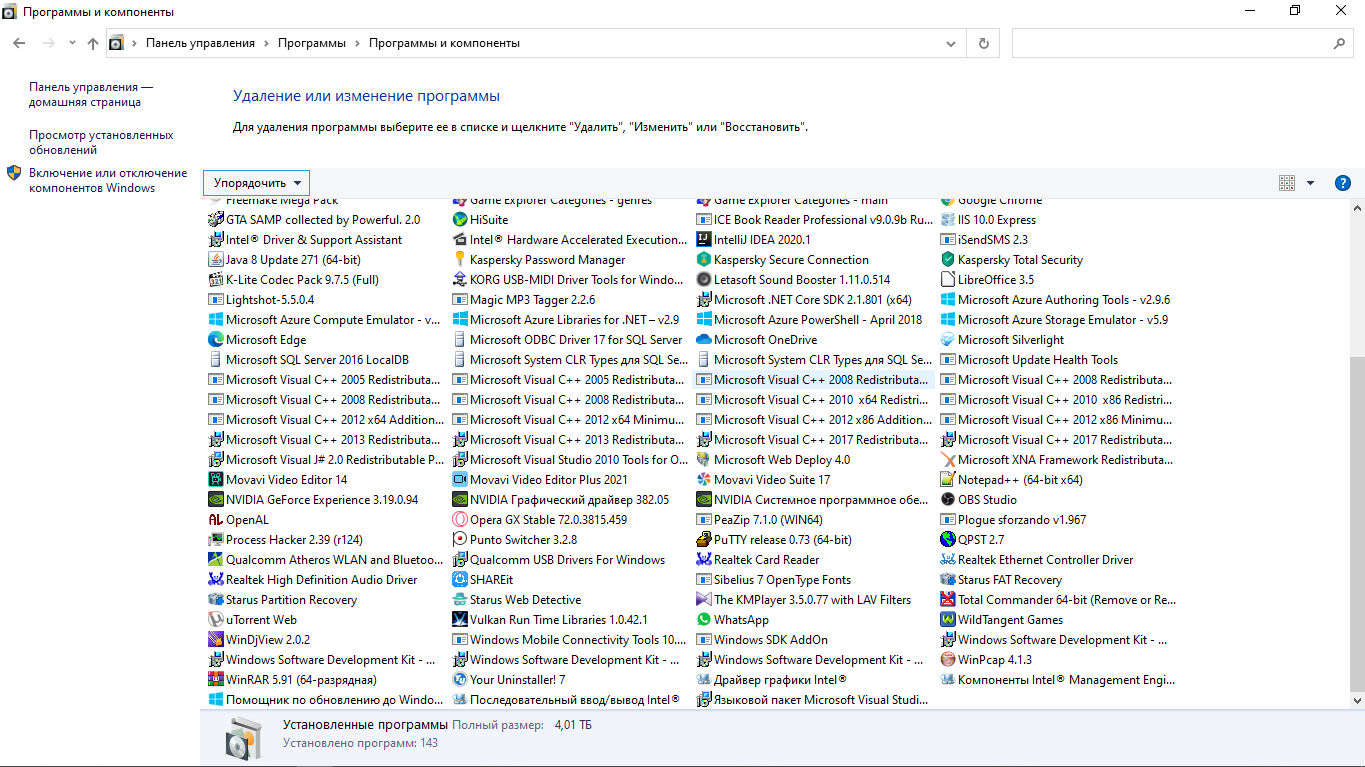Click the scrollbar down arrow

(x=1356, y=703)
